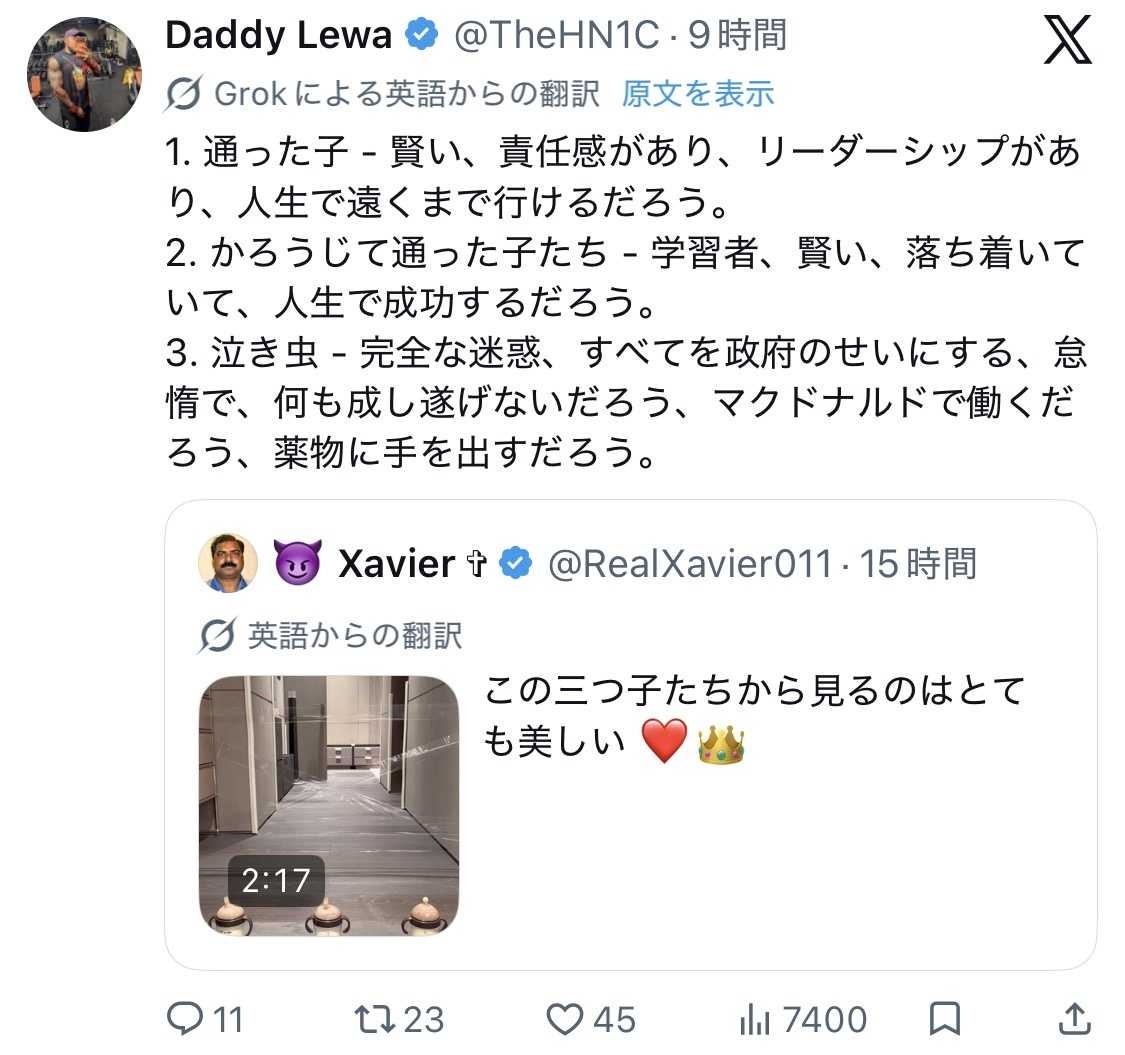Open @TheHN1C handle

pyautogui.click(x=556, y=35)
